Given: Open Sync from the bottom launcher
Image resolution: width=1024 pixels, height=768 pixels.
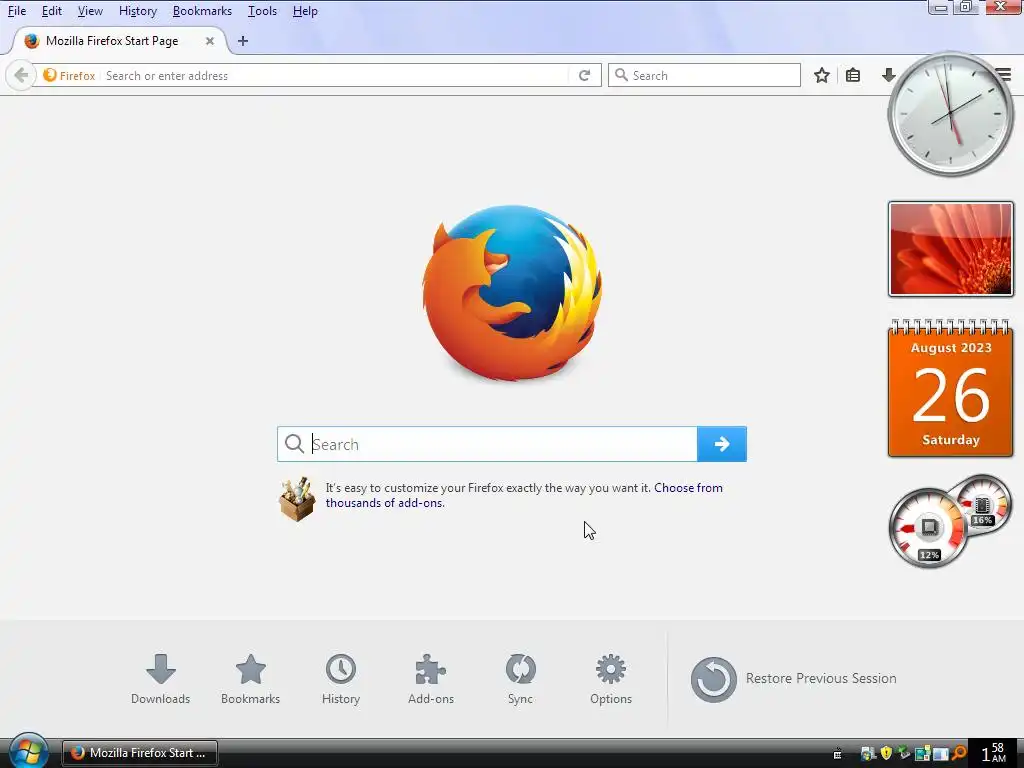Looking at the screenshot, I should click(520, 679).
